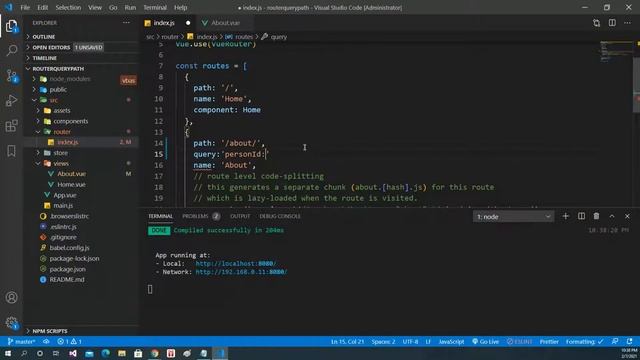Image resolution: width=640 pixels, height=360 pixels.
Task: Kill the terminal with trash icon
Action: 596,216
